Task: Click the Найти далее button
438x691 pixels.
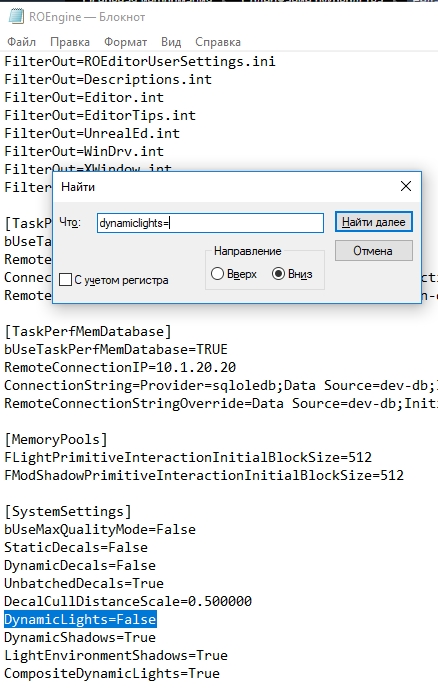Action: coord(374,222)
